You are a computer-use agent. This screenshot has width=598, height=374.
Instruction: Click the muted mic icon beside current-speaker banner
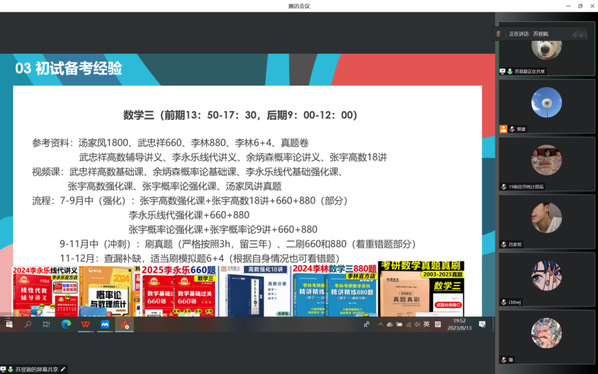498,34
